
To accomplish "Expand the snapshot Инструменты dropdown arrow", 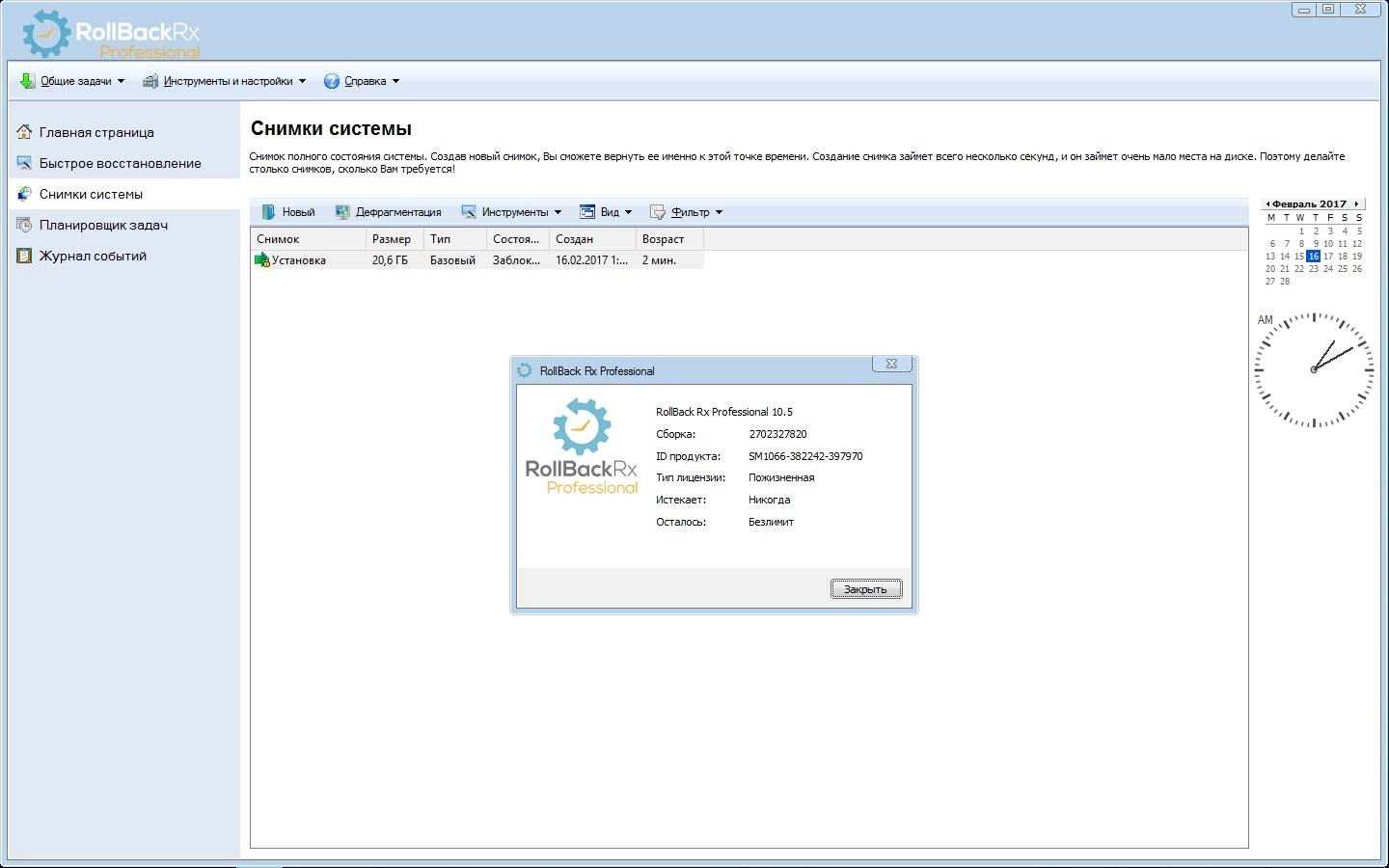I will pyautogui.click(x=558, y=212).
